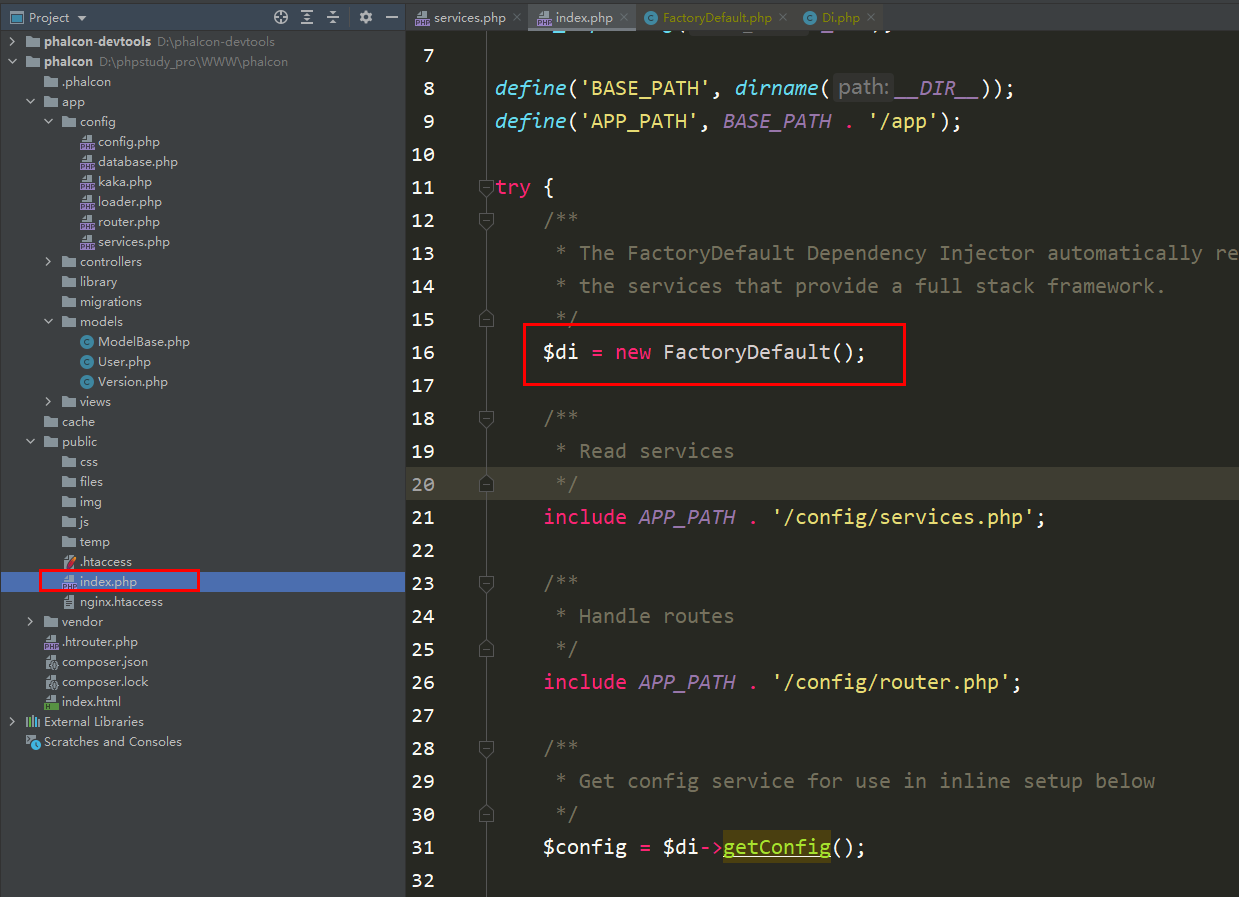The width and height of the screenshot is (1239, 897).
Task: Select Version.php model file
Action: pyautogui.click(x=132, y=382)
